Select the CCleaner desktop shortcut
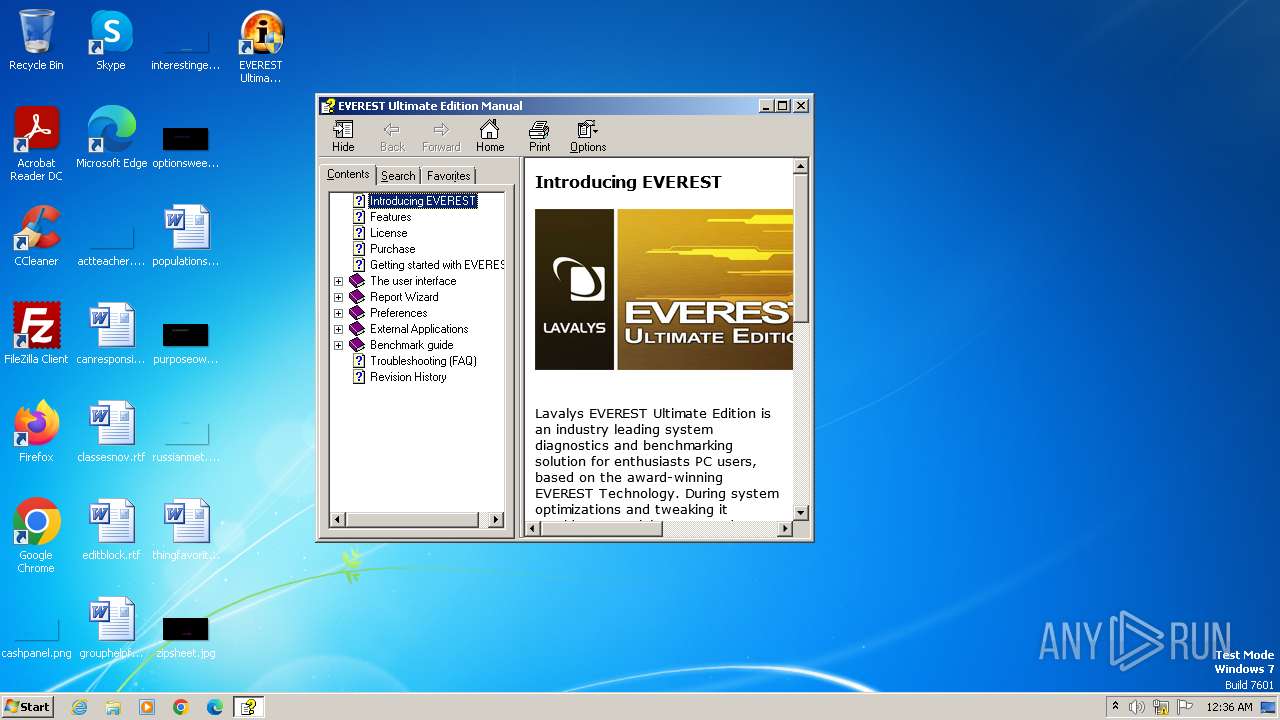Viewport: 1280px width, 720px height. (36, 237)
